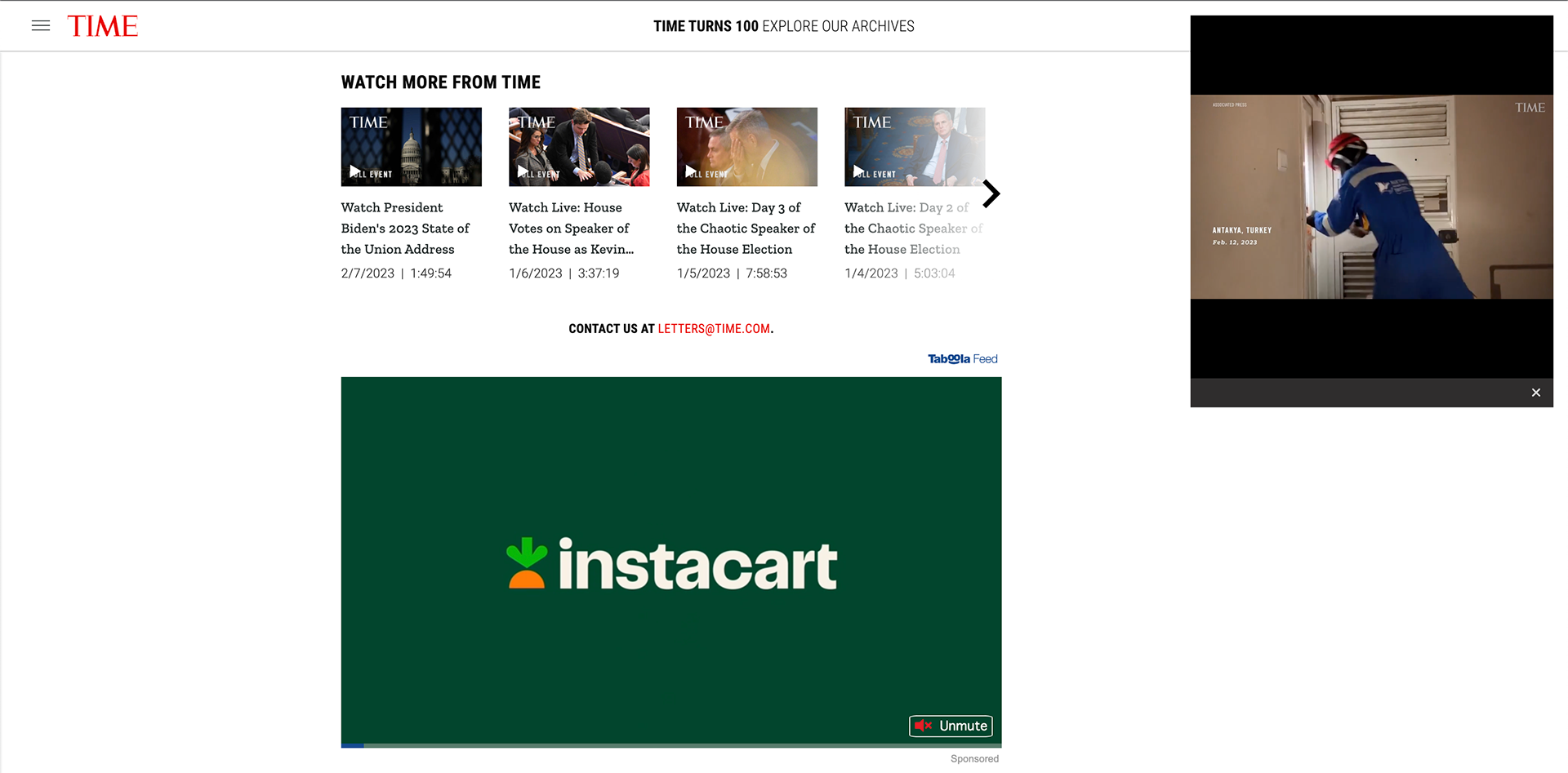Click play icon on Day 2 thumbnail
The width and height of the screenshot is (1568, 773).
858,171
